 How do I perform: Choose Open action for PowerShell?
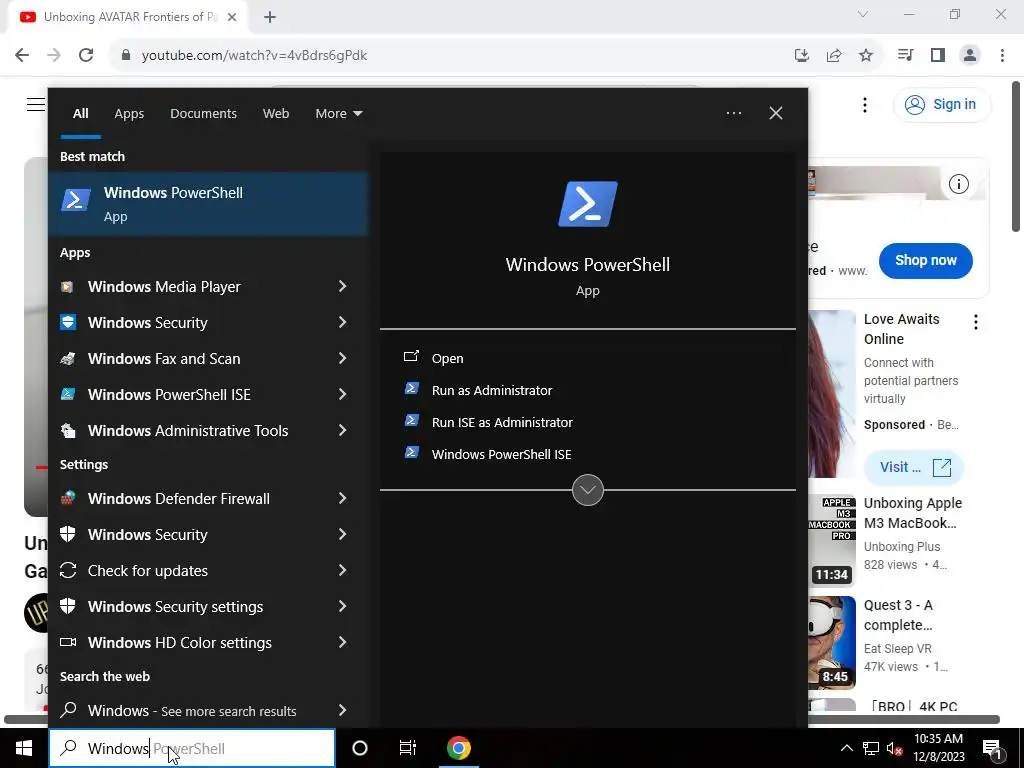click(447, 358)
